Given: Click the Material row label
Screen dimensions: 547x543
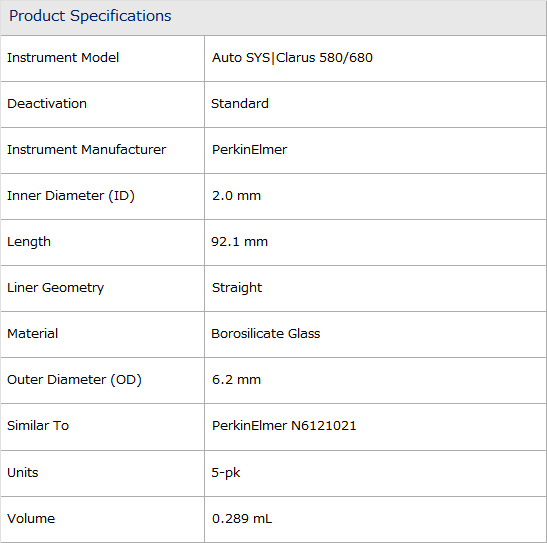Looking at the screenshot, I should (x=32, y=334).
